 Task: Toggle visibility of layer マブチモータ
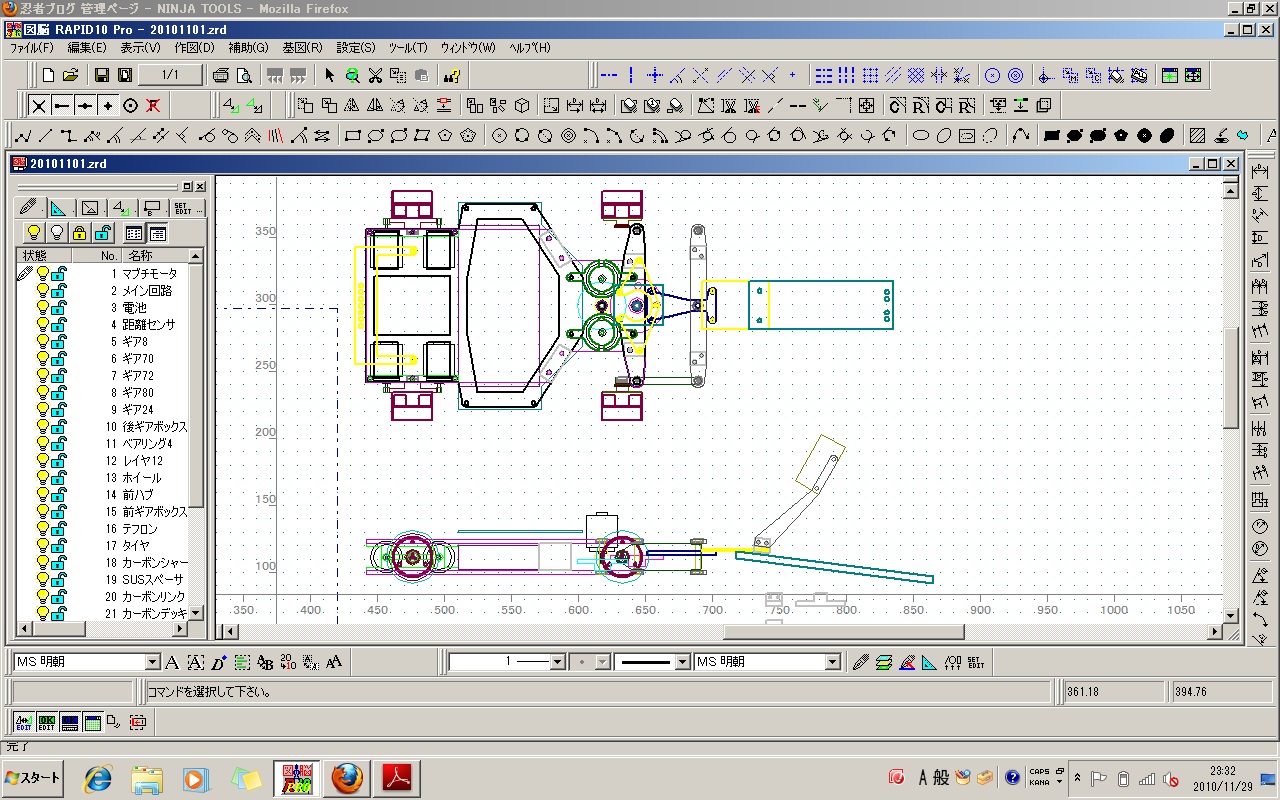[x=43, y=274]
